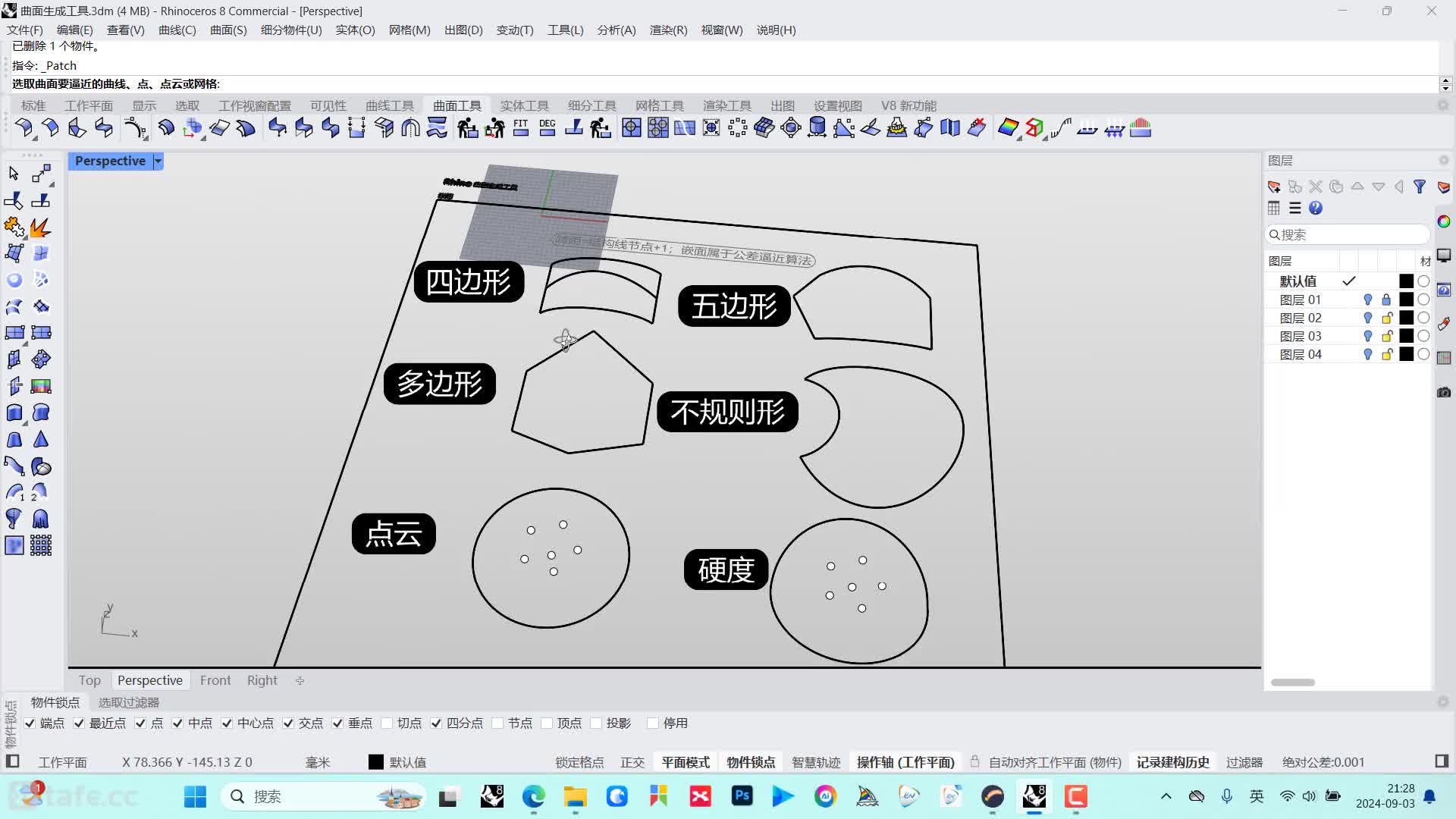Open Photoshop from the taskbar
1456x819 pixels.
(742, 796)
